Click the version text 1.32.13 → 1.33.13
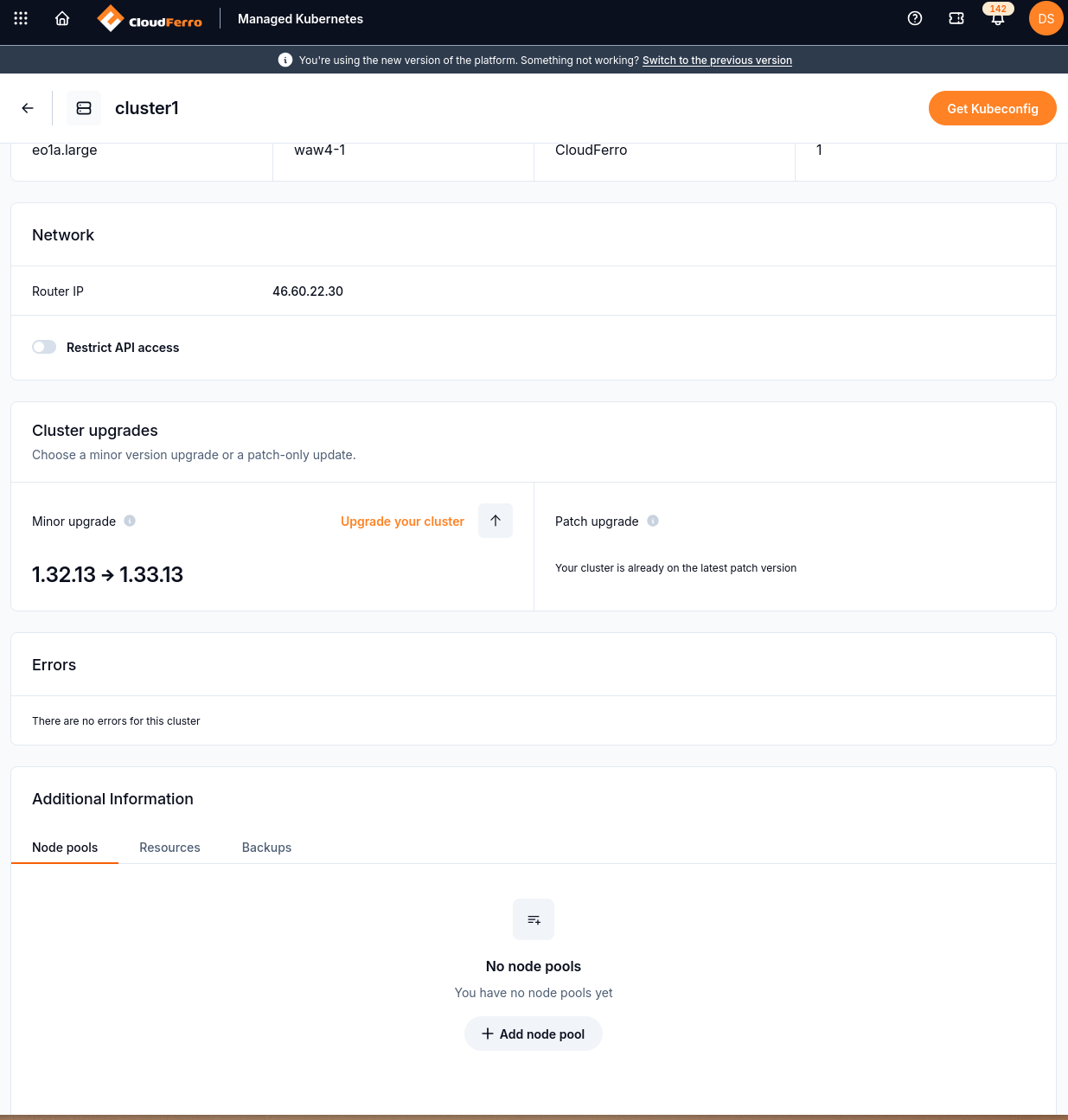The width and height of the screenshot is (1068, 1120). 107,574
